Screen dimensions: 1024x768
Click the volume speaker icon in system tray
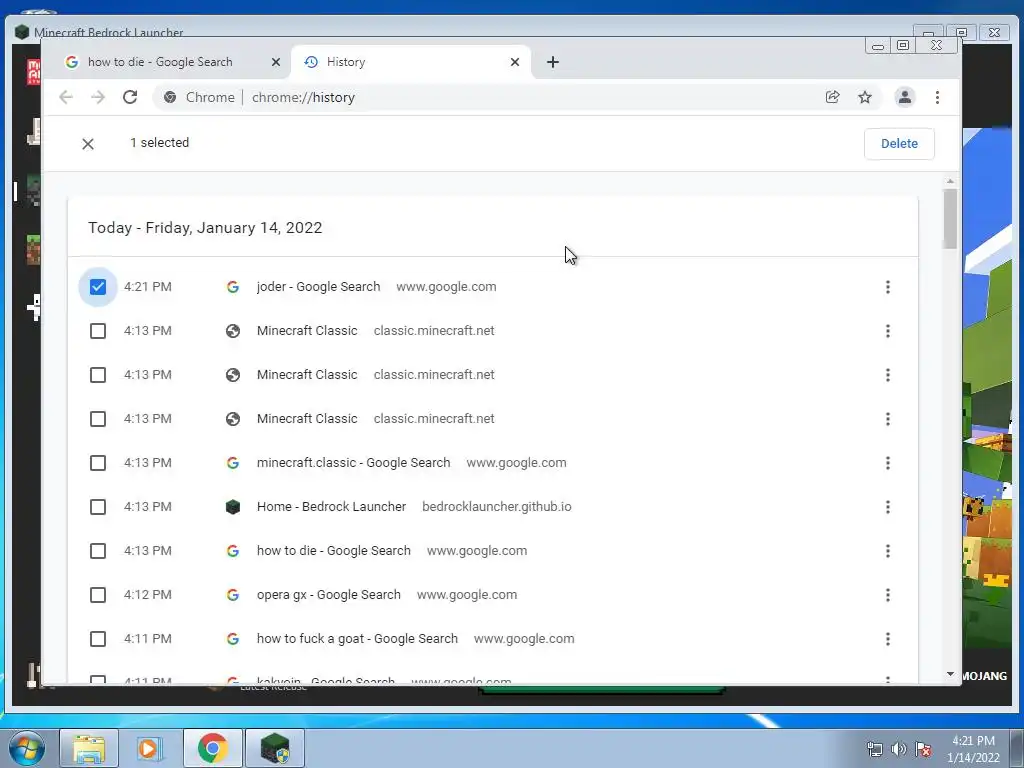899,748
